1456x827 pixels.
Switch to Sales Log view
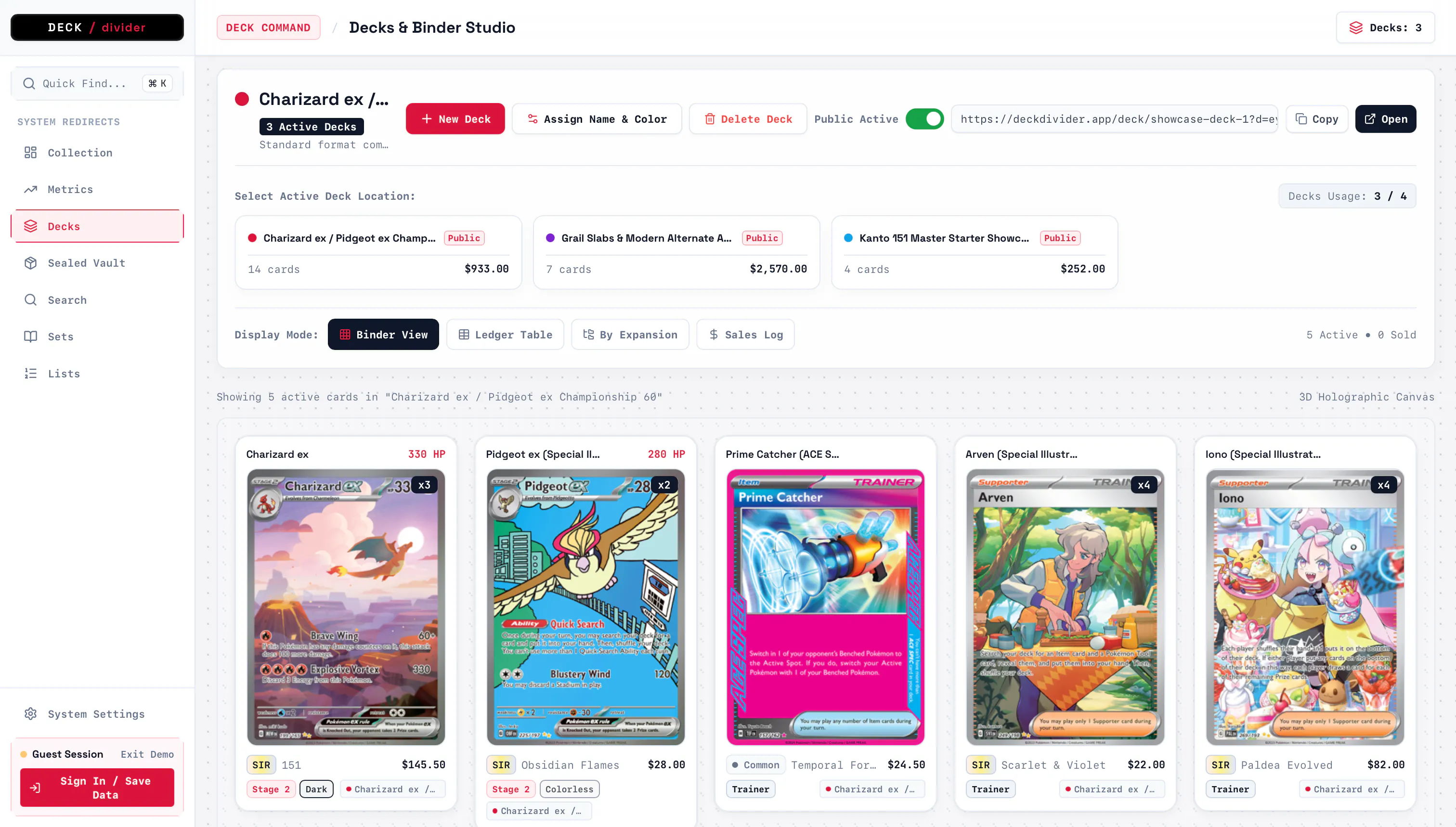[x=745, y=335]
